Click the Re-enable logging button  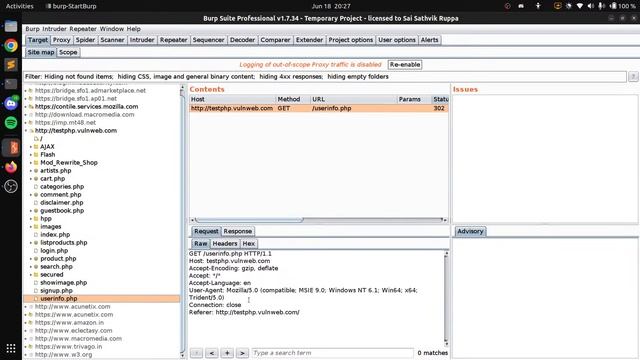pyautogui.click(x=404, y=64)
